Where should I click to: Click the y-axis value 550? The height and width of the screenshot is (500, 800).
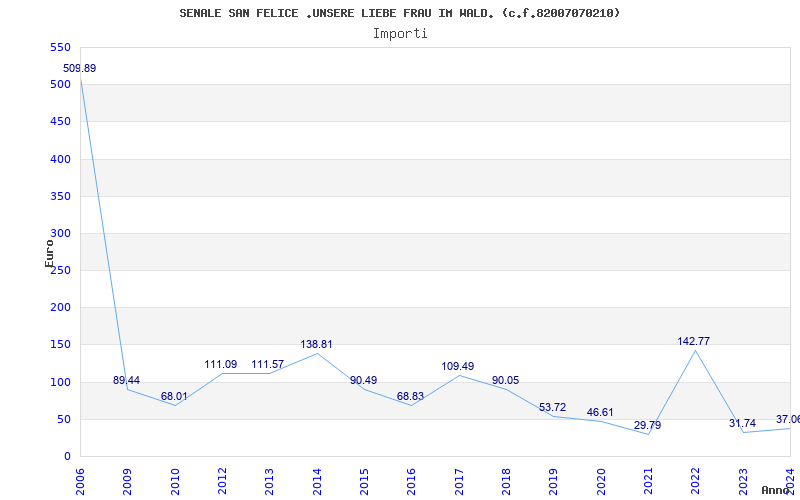coord(60,47)
